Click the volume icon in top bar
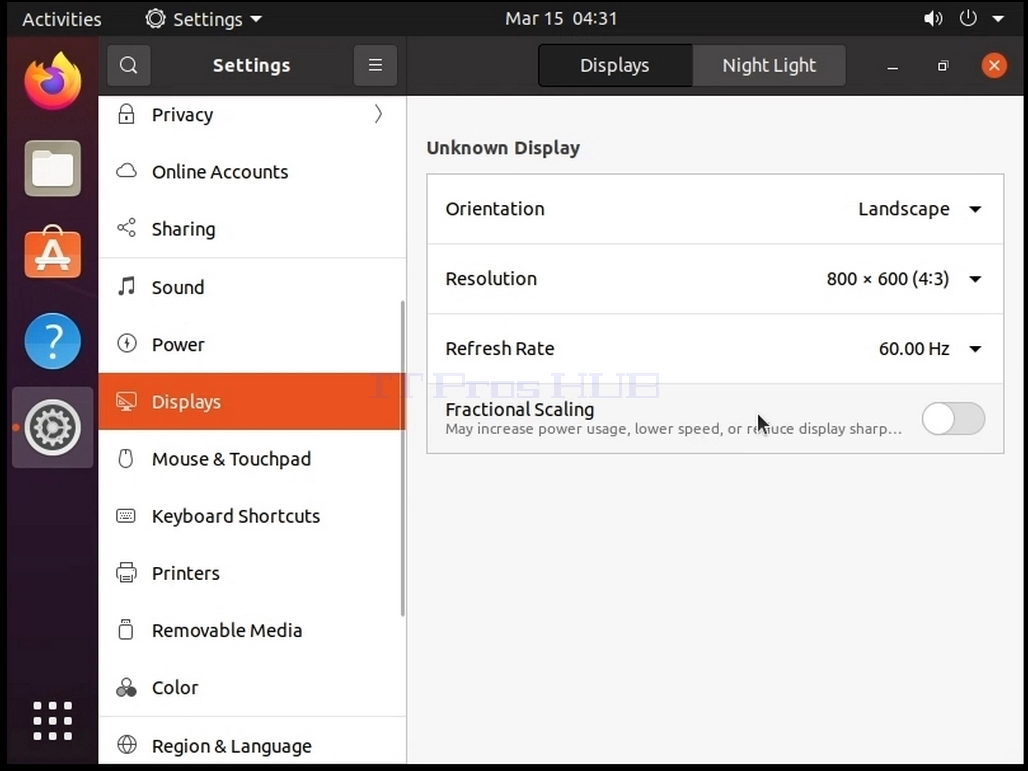 (932, 18)
